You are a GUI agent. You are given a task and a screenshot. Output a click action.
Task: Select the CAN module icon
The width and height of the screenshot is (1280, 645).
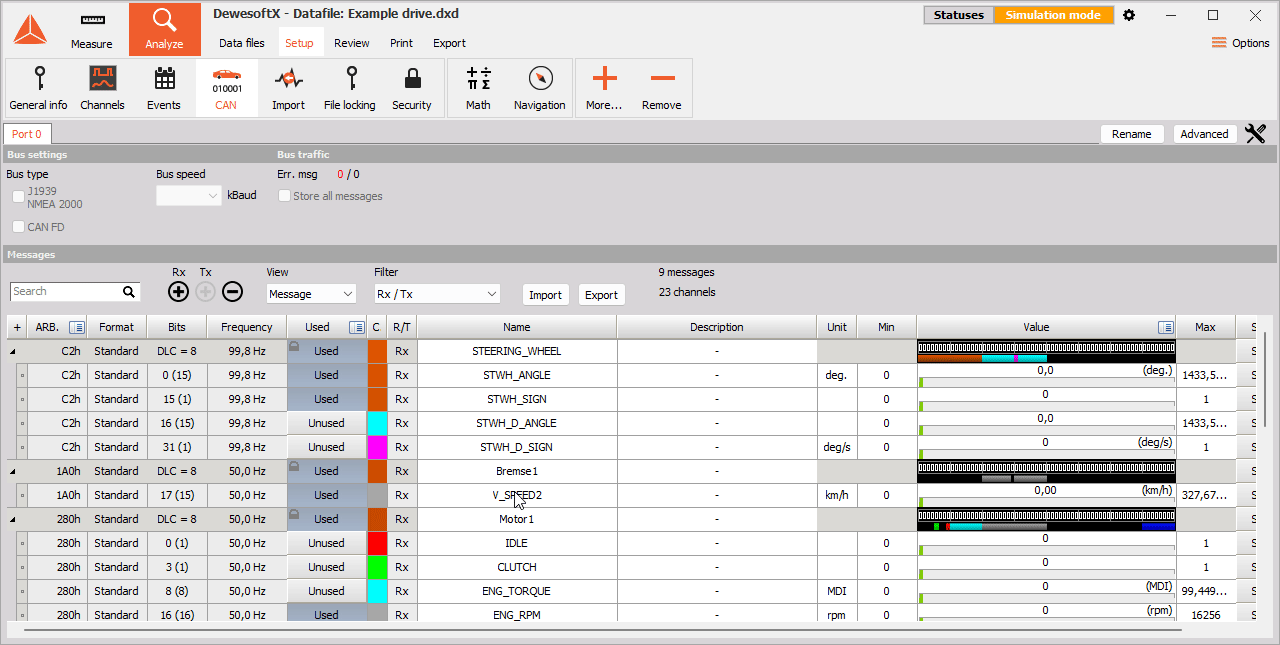[226, 88]
